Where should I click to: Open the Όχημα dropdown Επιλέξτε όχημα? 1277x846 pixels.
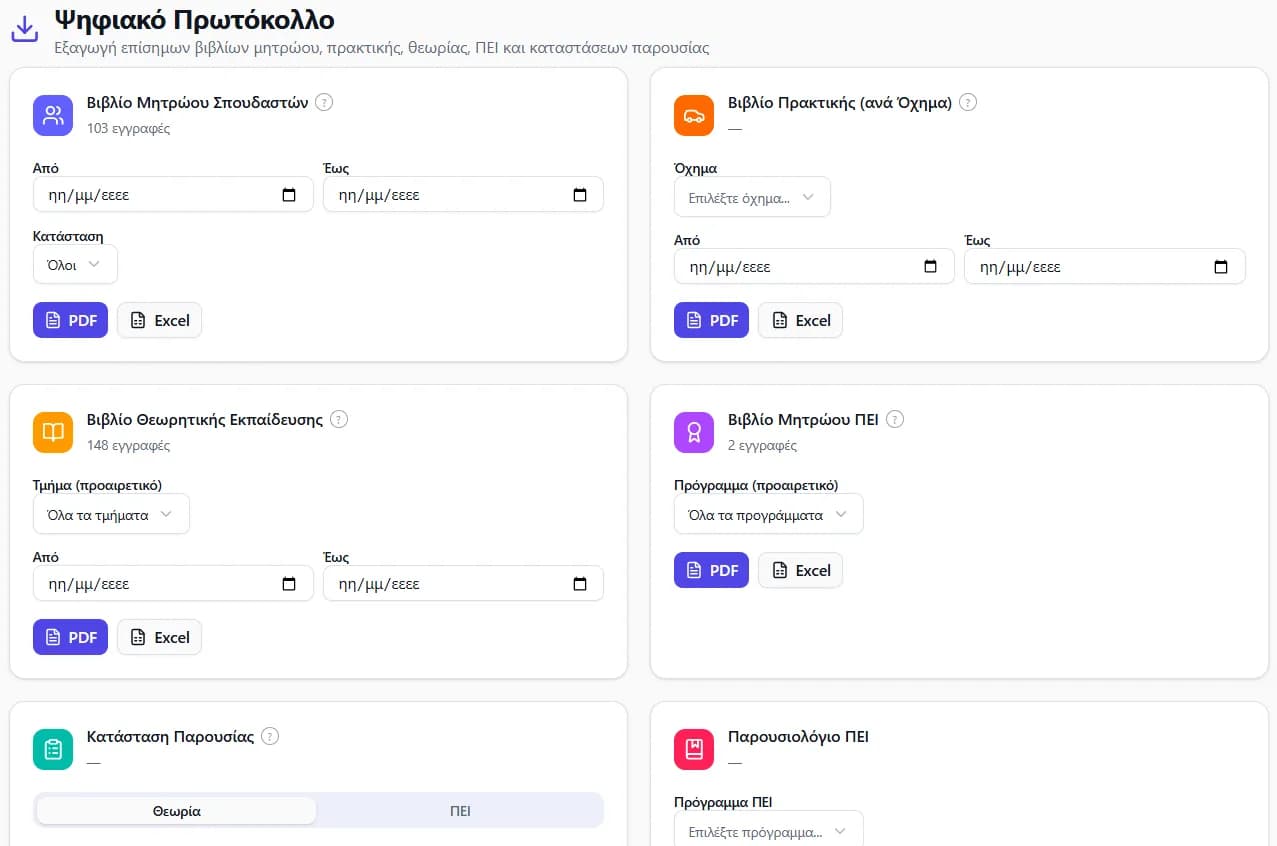[x=752, y=198]
